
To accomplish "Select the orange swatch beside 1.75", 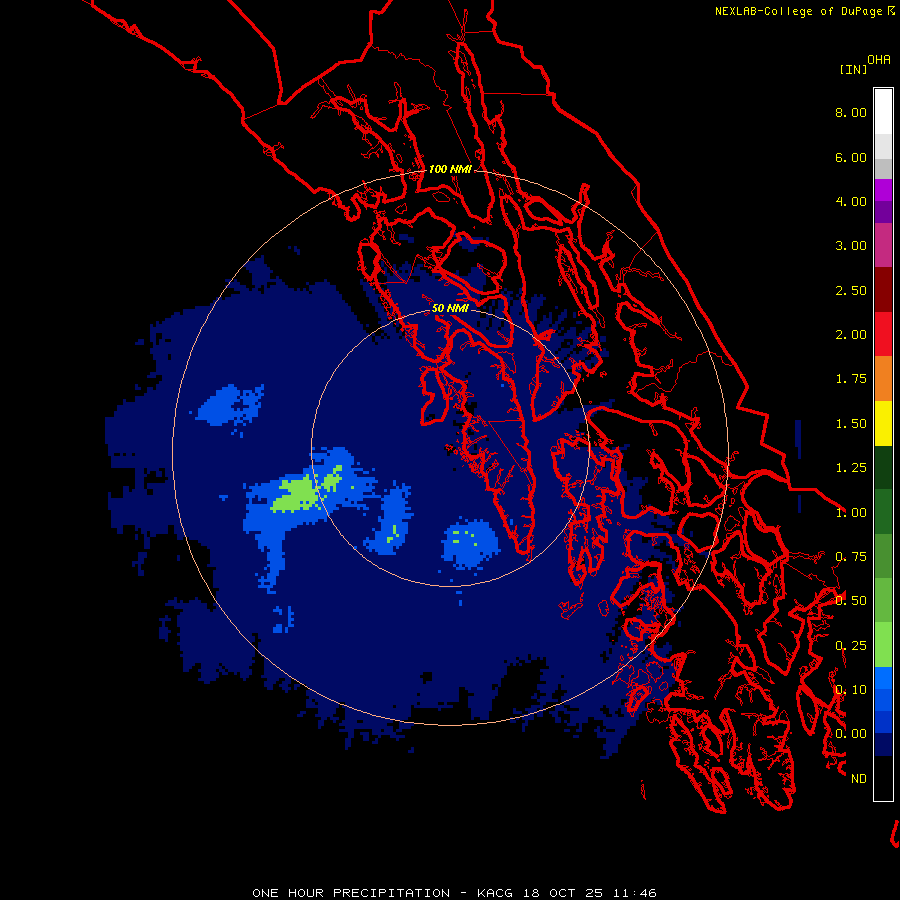I will coord(883,379).
